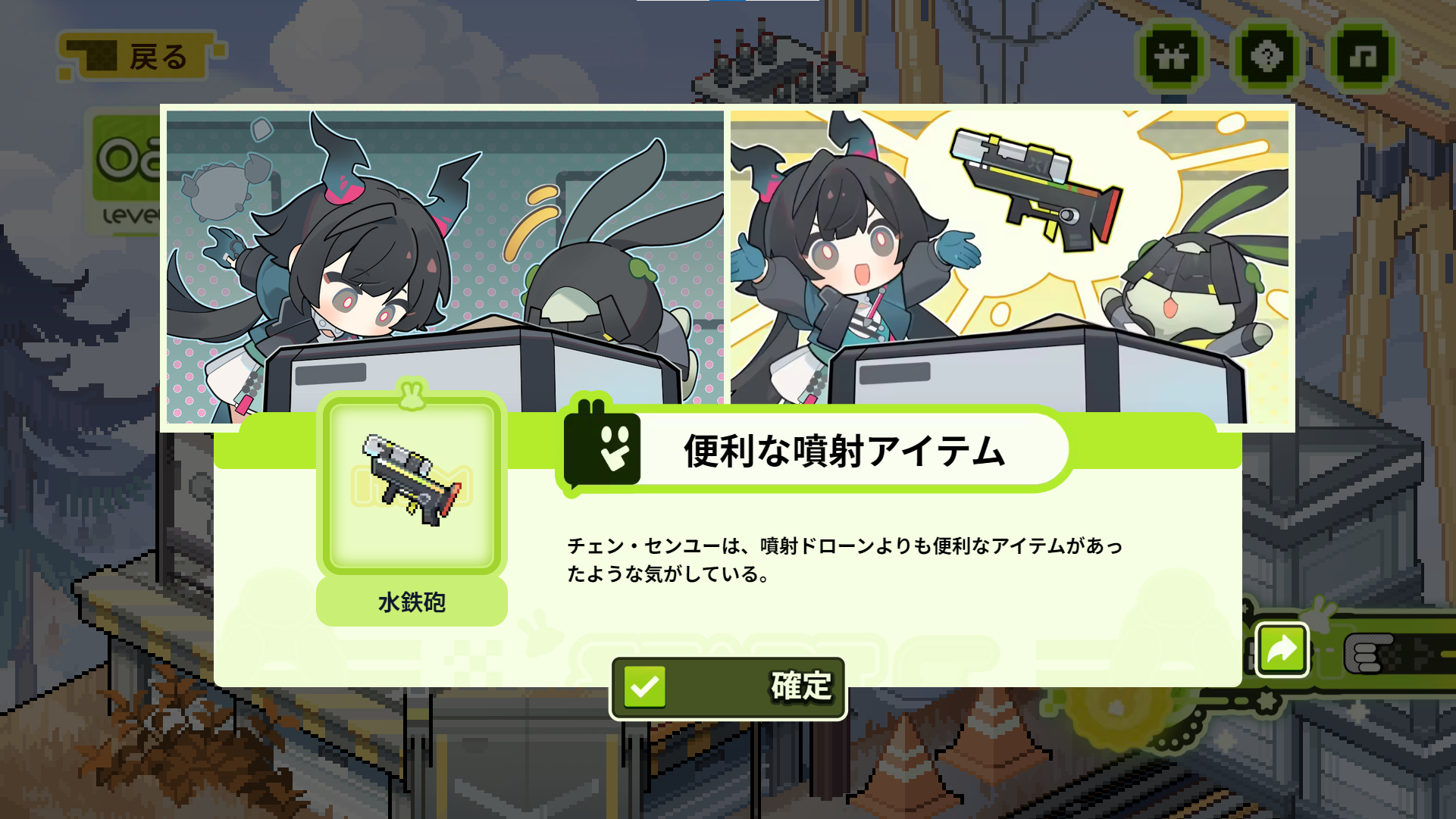Click the item description text チェン・センユー
The image size is (1456, 819).
[x=844, y=560]
